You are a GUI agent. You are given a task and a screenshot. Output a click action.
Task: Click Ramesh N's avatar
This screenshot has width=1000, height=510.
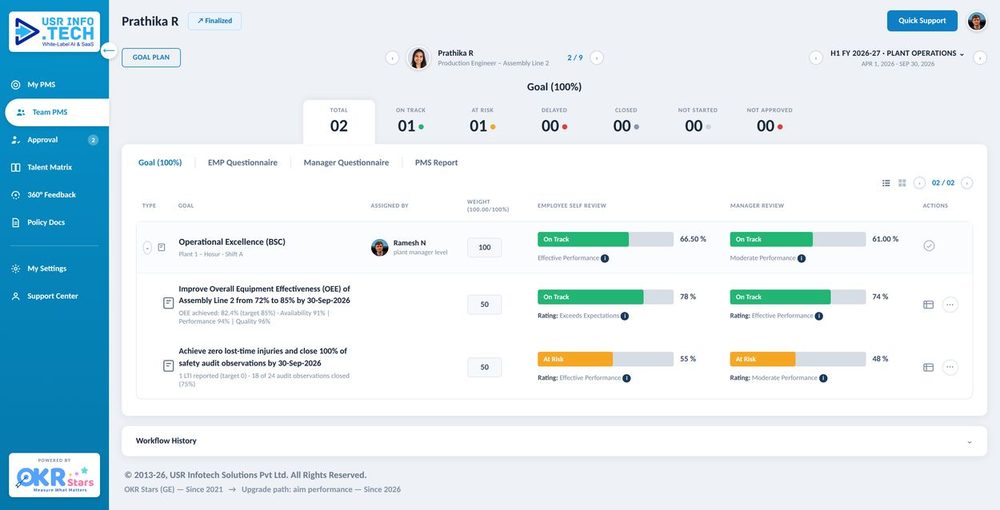coord(379,247)
